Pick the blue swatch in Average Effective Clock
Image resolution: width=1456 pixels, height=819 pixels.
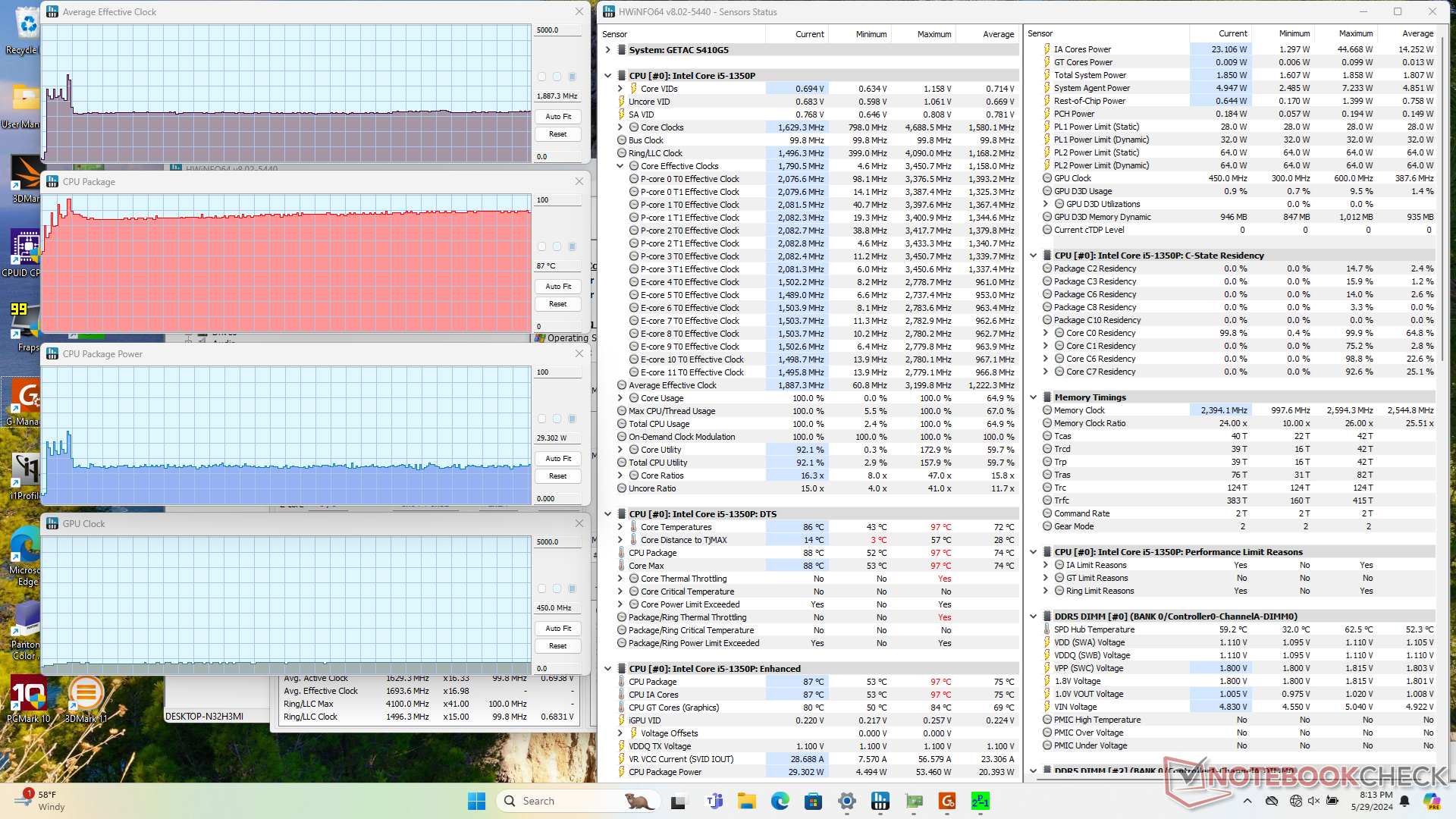pyautogui.click(x=572, y=77)
